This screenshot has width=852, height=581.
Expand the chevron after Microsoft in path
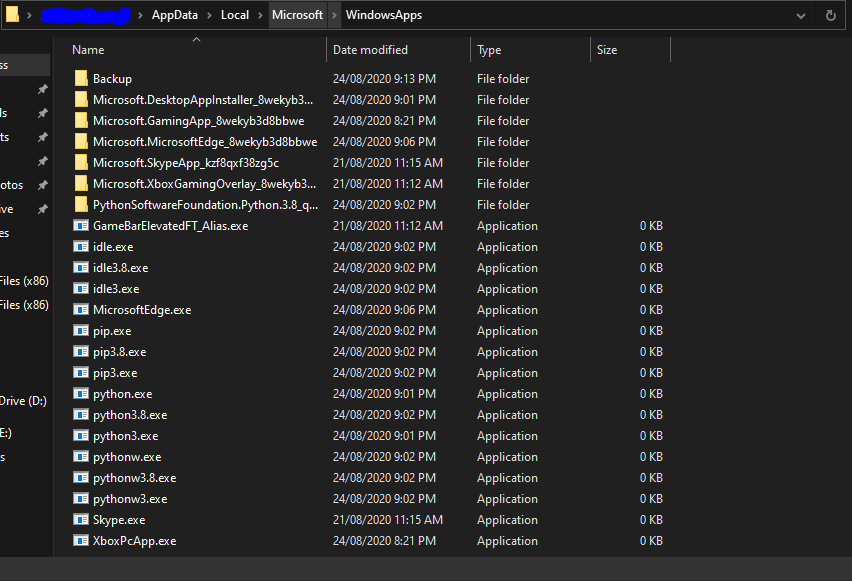[334, 15]
